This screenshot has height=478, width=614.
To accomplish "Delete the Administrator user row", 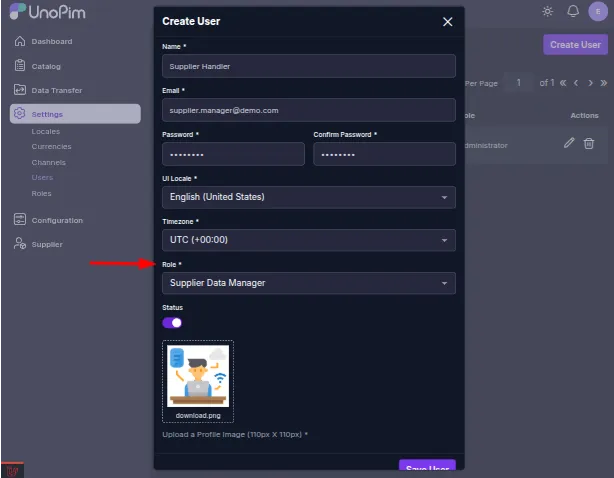I will click(x=589, y=143).
